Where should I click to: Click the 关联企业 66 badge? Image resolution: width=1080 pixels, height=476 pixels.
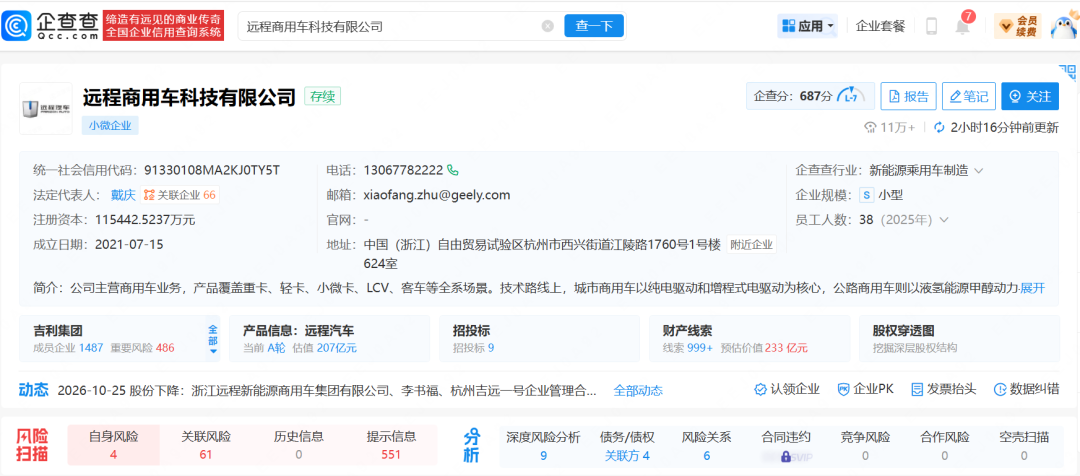pos(180,195)
